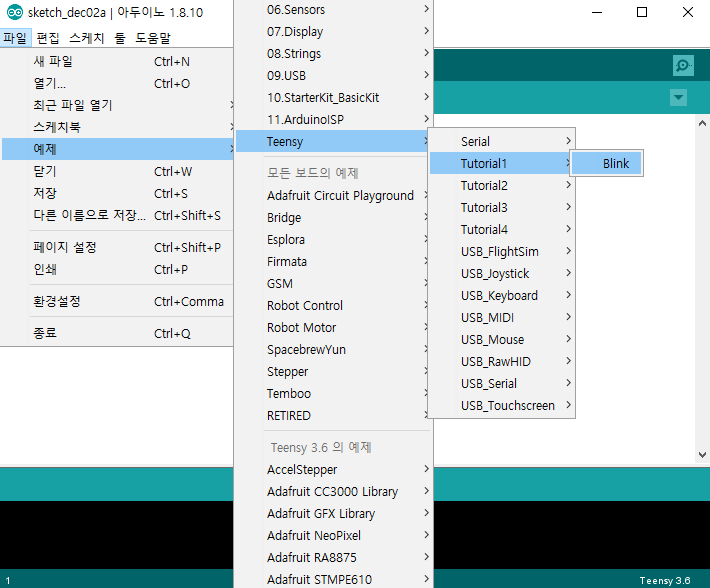Click 저장 menu item
This screenshot has width=710, height=588.
(118, 193)
